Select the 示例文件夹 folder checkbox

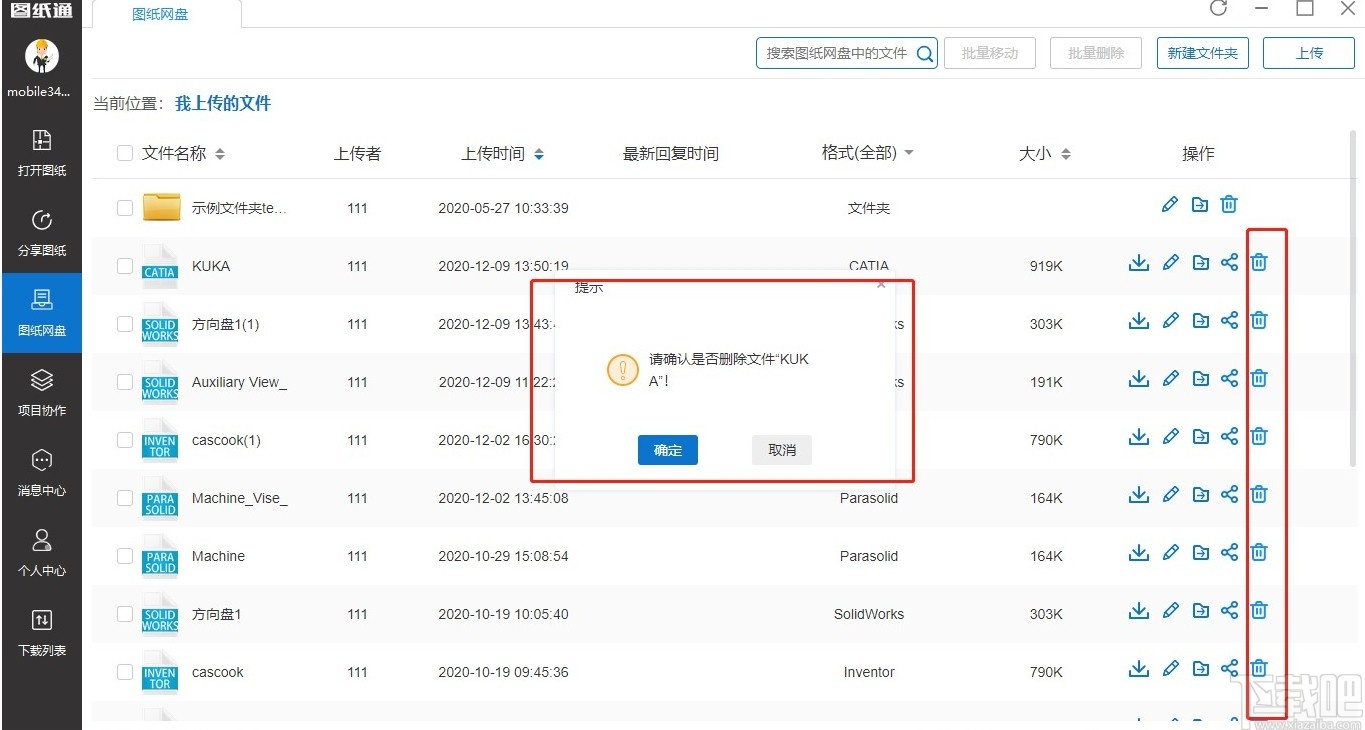(x=124, y=207)
